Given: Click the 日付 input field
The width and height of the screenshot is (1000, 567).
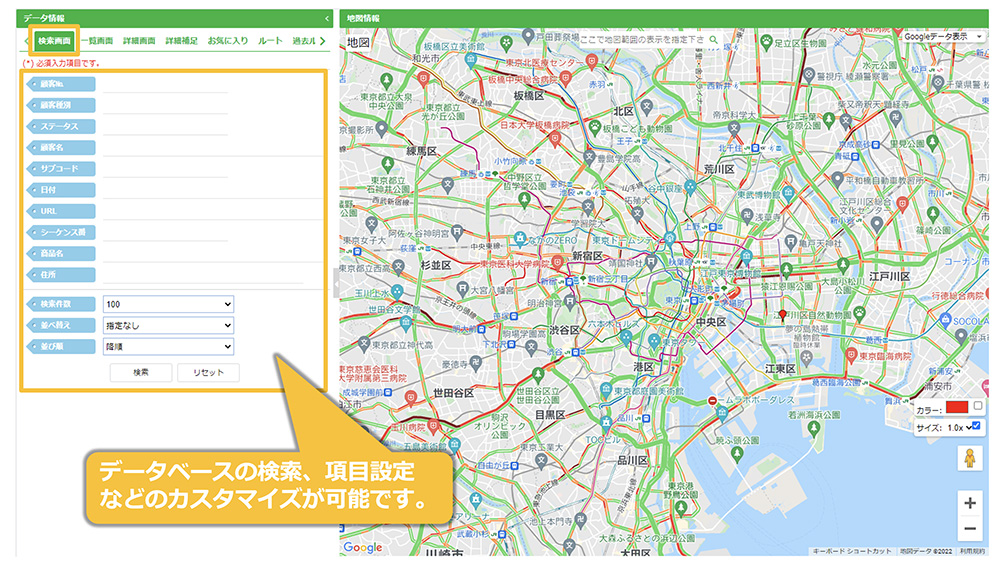Looking at the screenshot, I should tap(212, 189).
